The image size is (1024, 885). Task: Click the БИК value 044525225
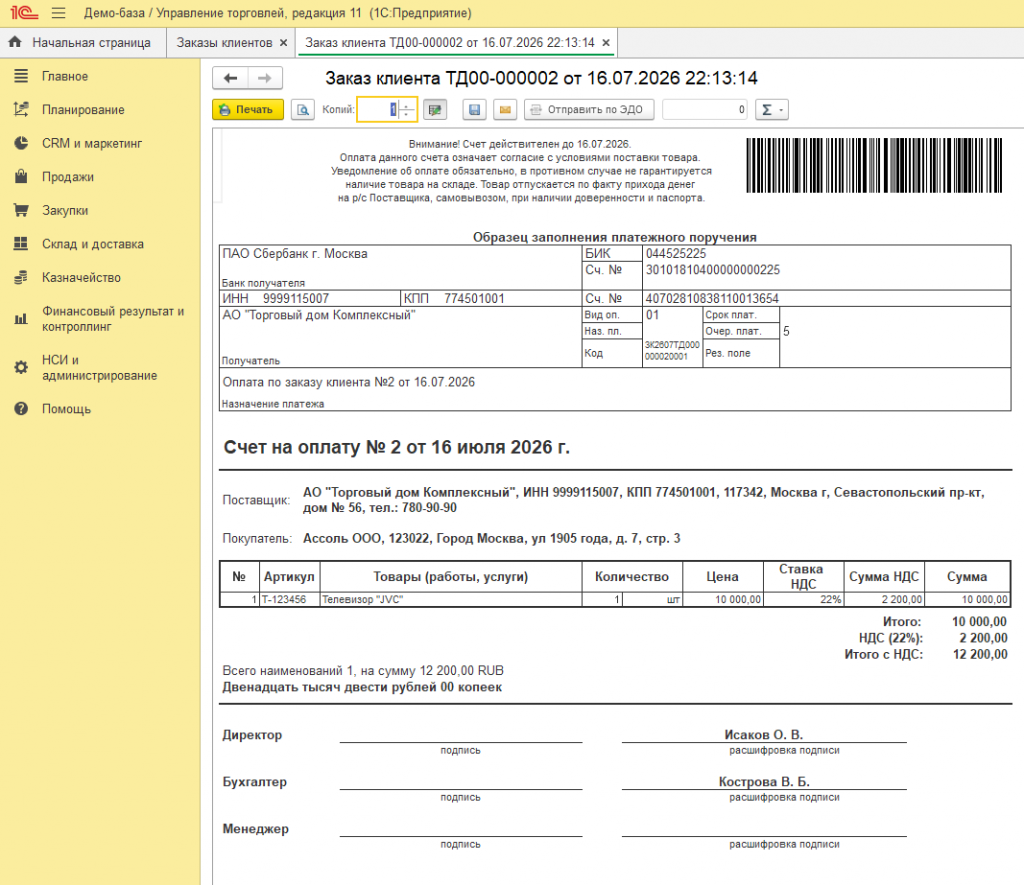click(676, 253)
